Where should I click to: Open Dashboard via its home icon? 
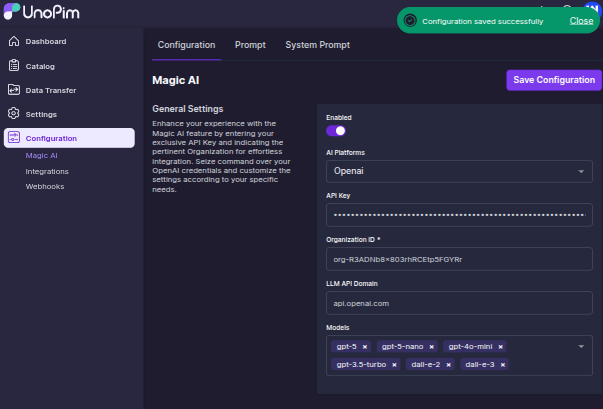point(14,42)
